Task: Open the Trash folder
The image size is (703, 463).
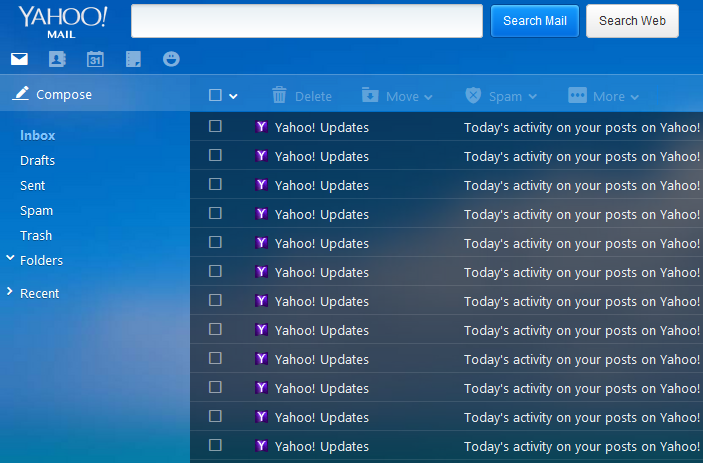Action: click(x=36, y=236)
